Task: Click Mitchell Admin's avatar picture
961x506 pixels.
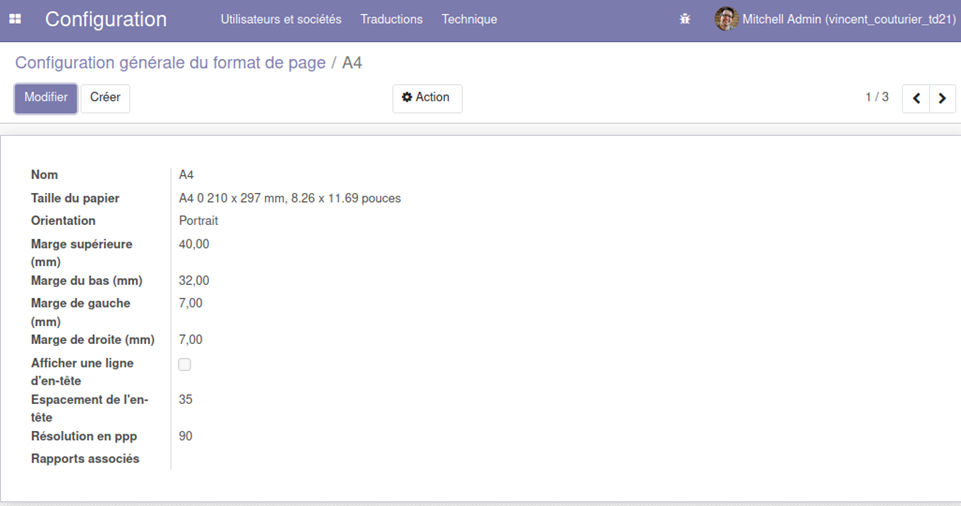Action: pyautogui.click(x=726, y=19)
